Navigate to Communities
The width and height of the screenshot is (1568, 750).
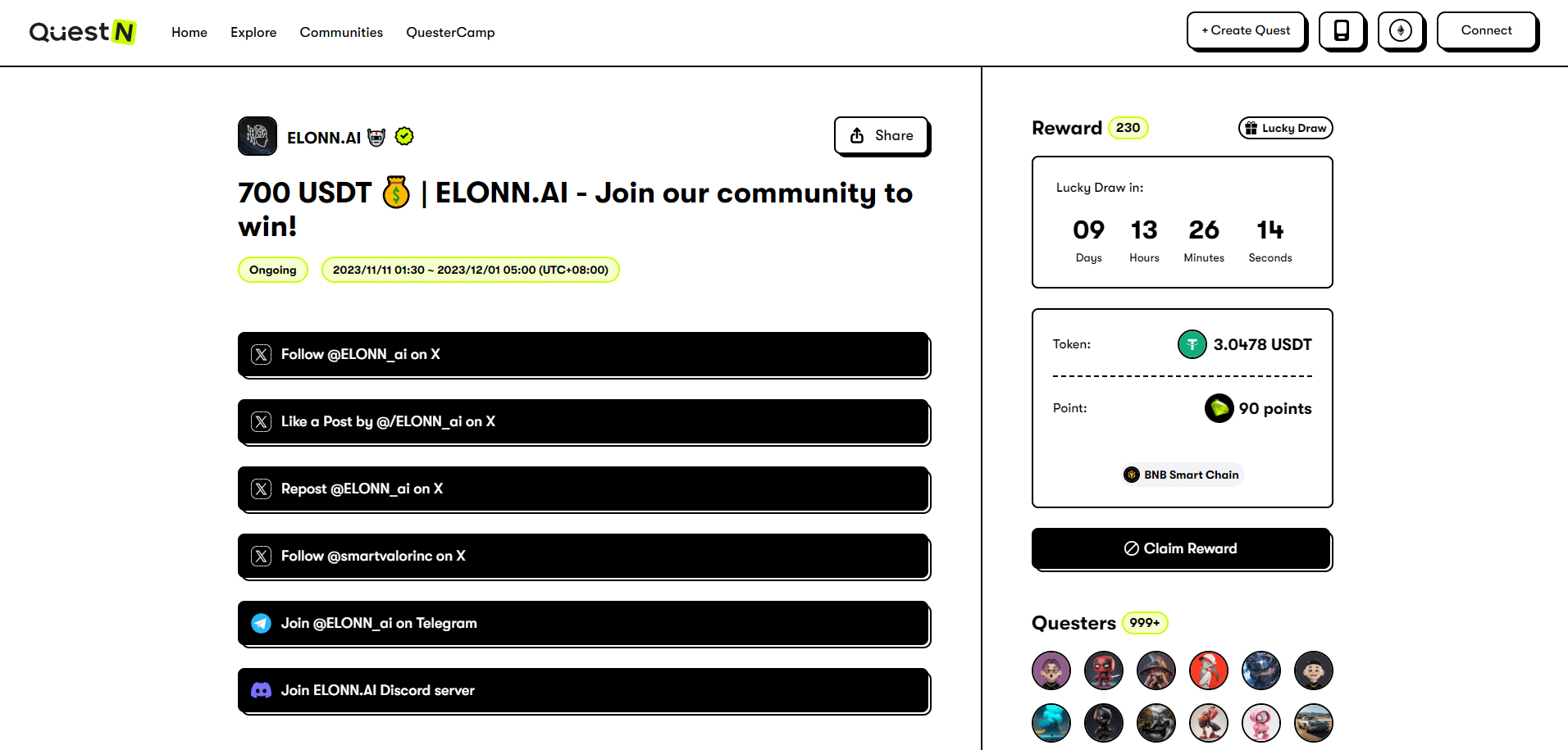pos(341,32)
